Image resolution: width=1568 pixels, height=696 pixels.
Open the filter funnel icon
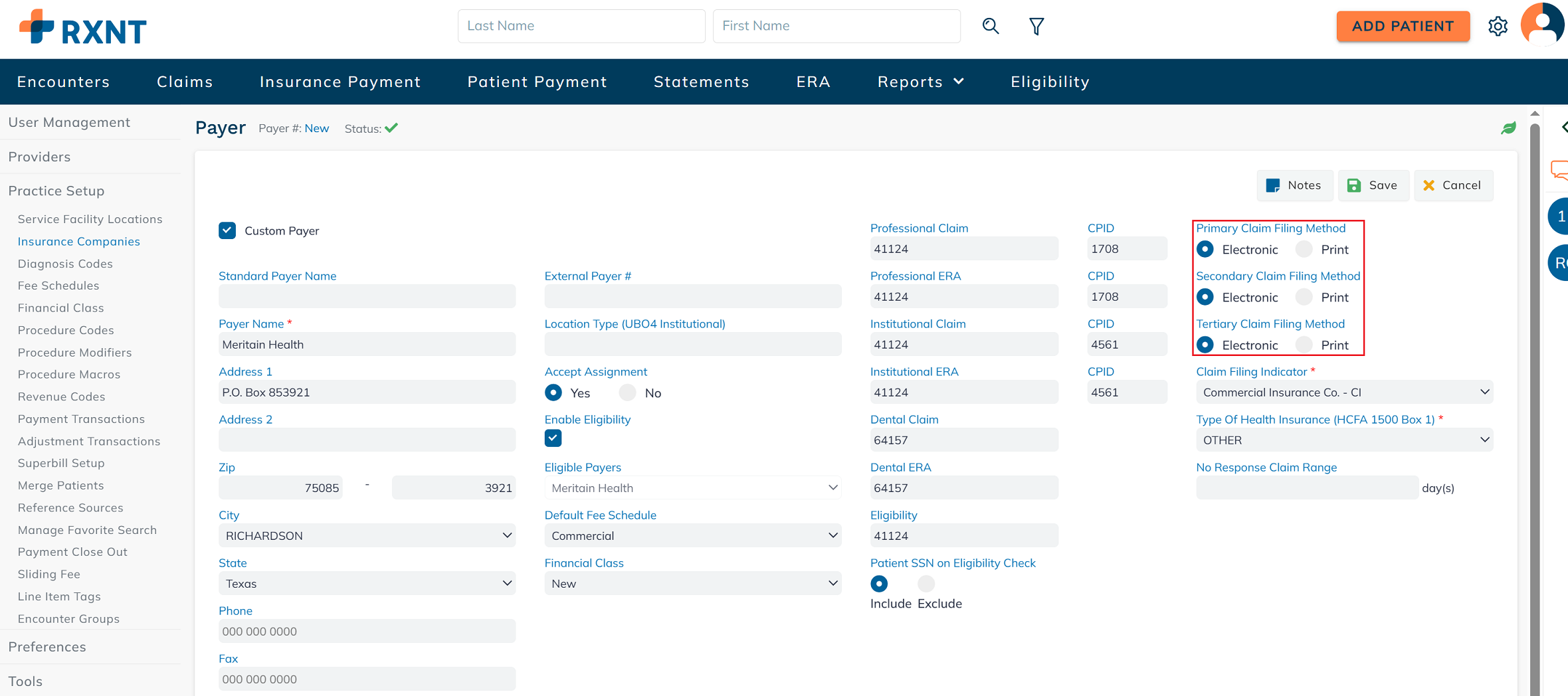click(1036, 26)
